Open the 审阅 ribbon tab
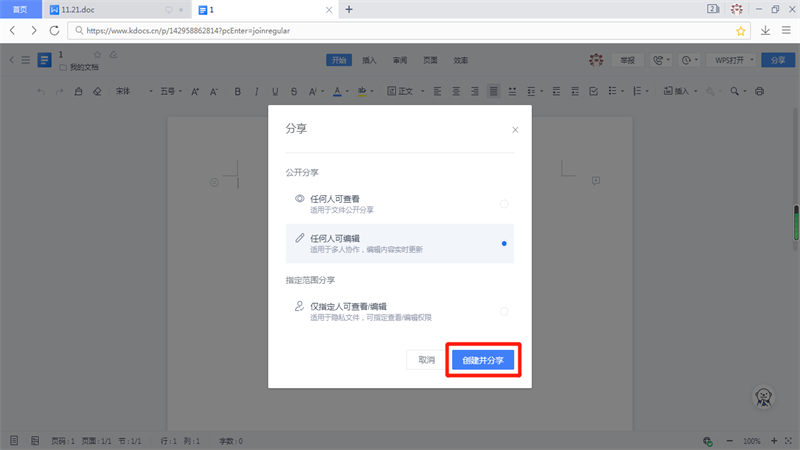Screen dimensions: 800x450 (x=400, y=60)
